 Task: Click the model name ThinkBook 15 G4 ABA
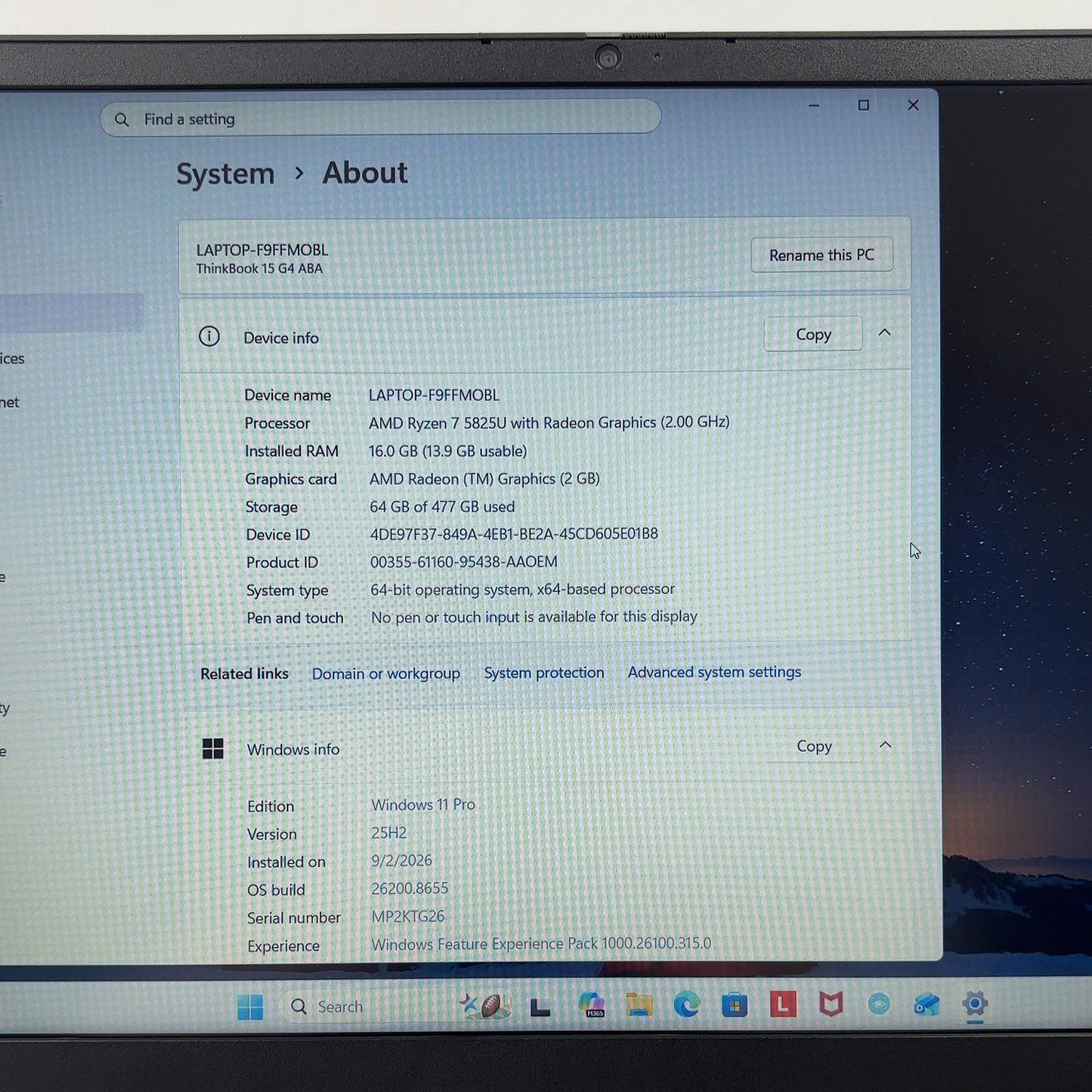(259, 269)
